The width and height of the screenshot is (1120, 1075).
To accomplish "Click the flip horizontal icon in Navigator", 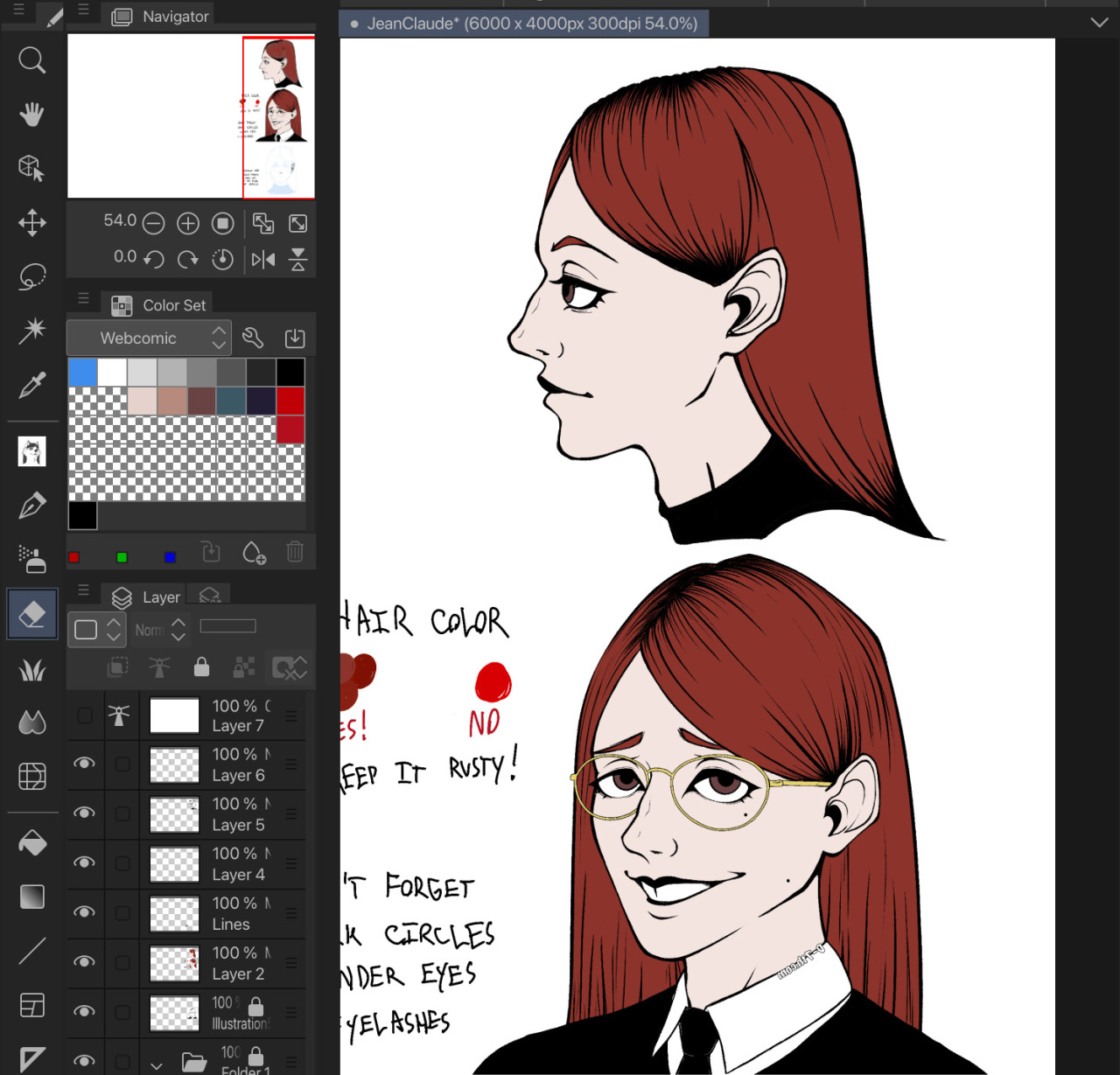I will coord(263,259).
